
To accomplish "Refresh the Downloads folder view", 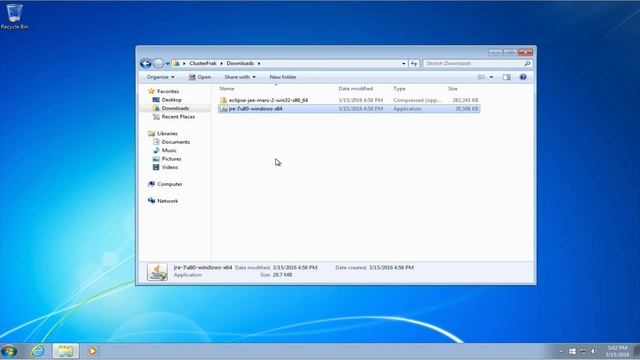I will [x=414, y=64].
